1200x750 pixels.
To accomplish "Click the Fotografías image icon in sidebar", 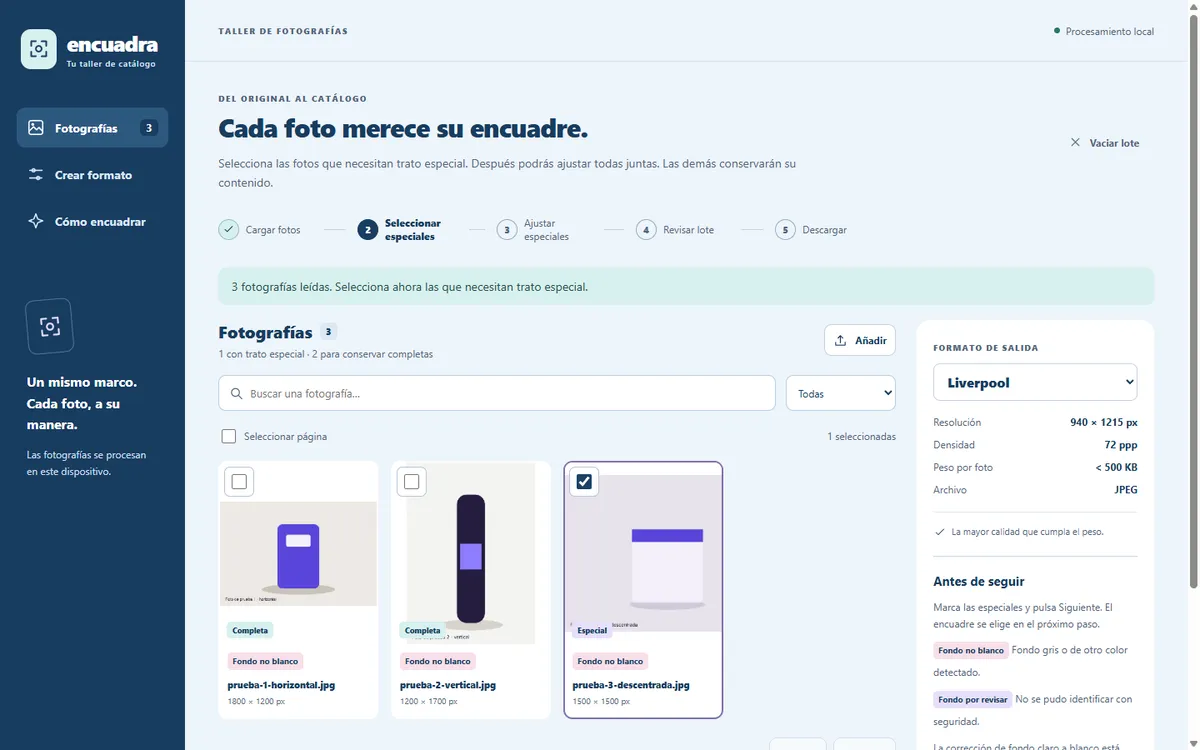I will pyautogui.click(x=36, y=128).
